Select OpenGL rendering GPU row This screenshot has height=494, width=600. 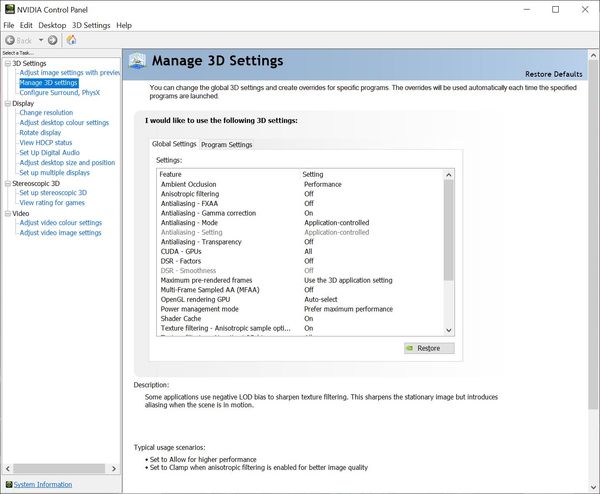301,299
